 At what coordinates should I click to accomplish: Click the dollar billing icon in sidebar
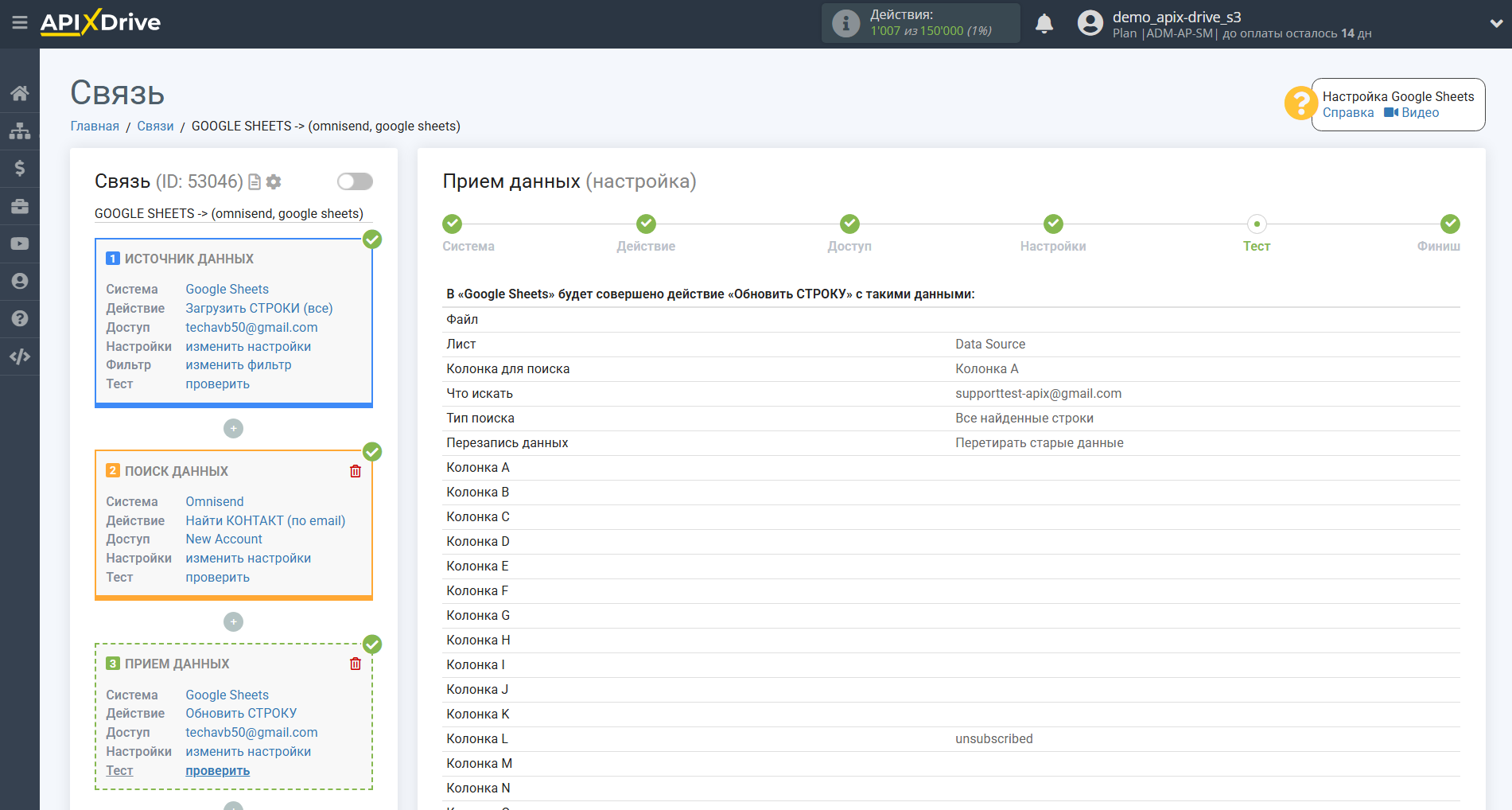(20, 168)
